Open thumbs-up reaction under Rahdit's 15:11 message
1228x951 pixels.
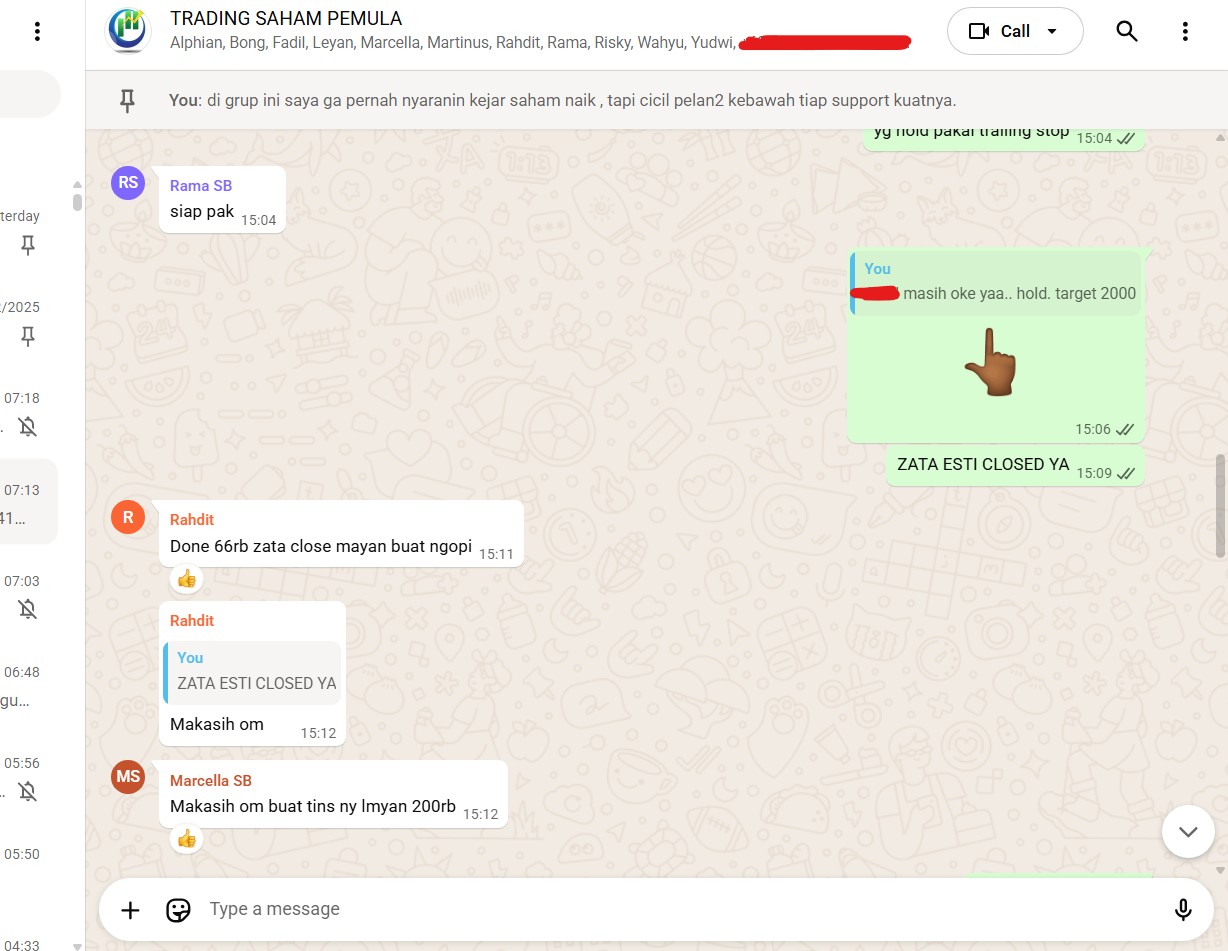click(x=186, y=578)
